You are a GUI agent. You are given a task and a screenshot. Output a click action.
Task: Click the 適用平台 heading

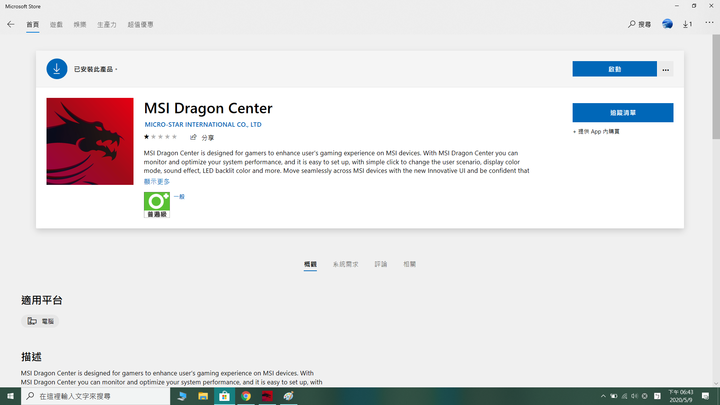pos(41,300)
